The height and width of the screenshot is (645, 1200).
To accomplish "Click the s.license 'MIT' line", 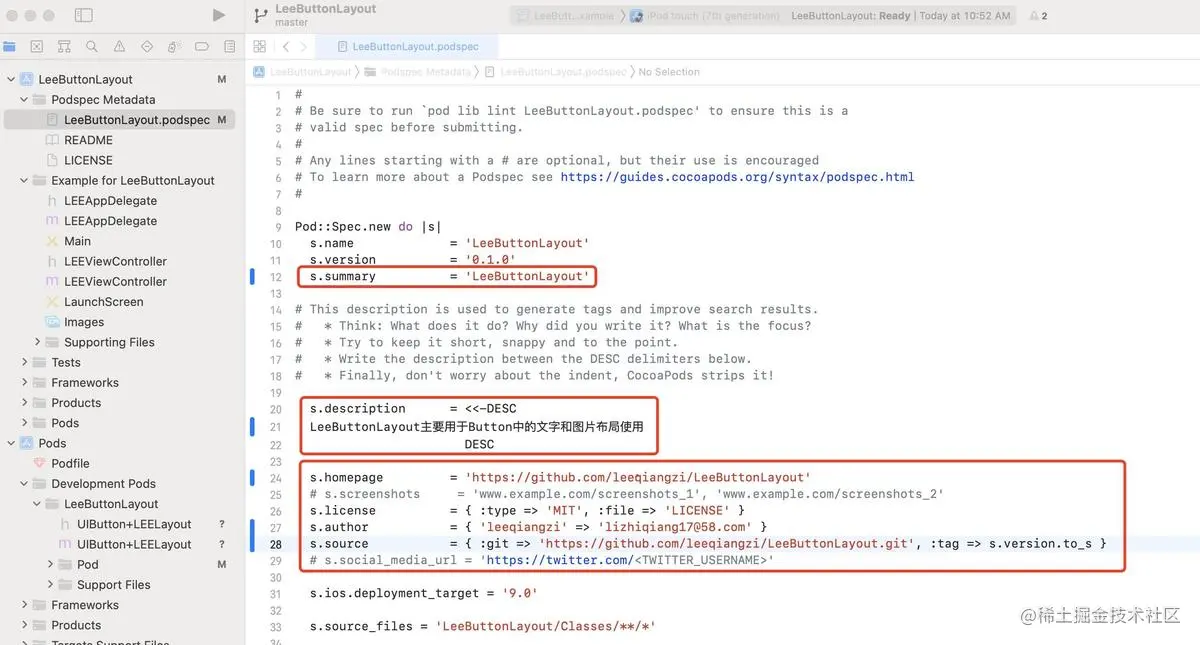I will coord(527,511).
